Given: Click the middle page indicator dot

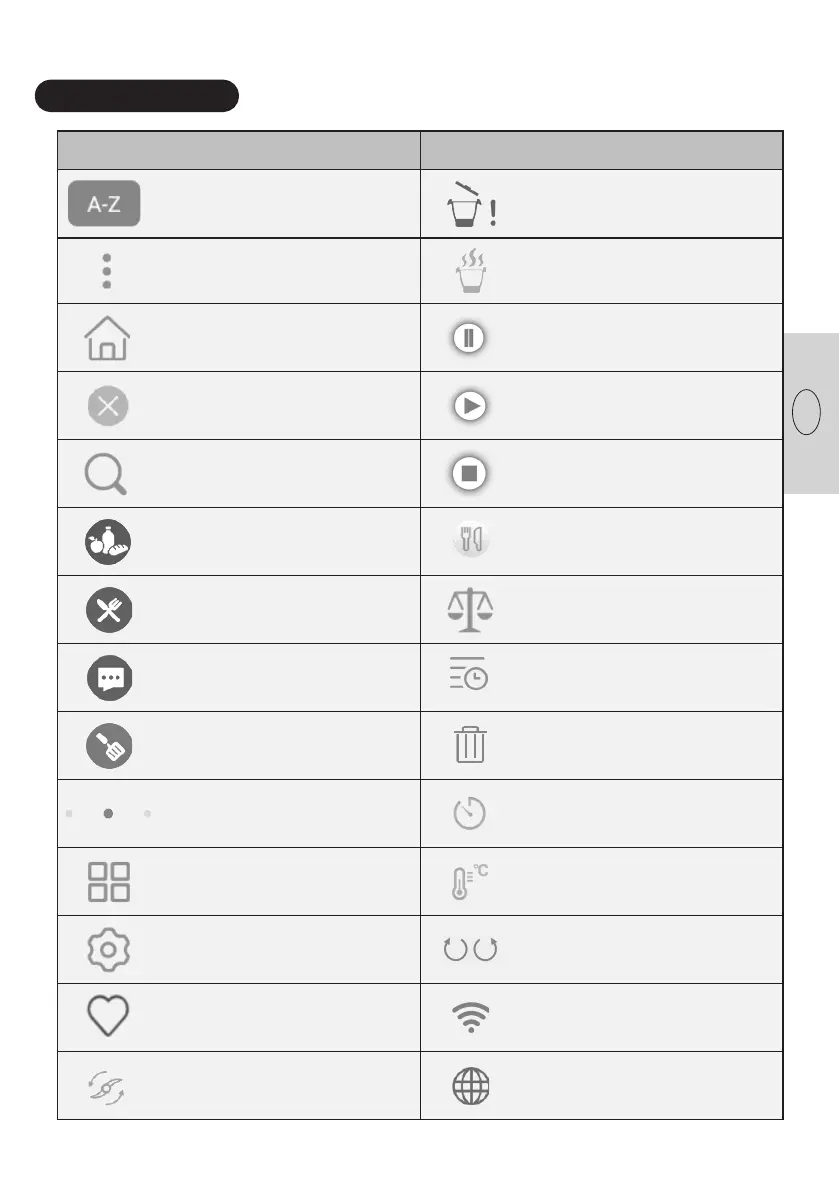Looking at the screenshot, I should [108, 814].
